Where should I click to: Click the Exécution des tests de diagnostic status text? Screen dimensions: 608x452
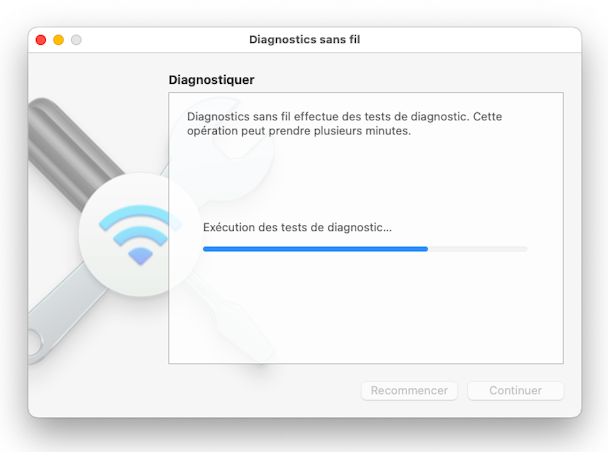297,227
